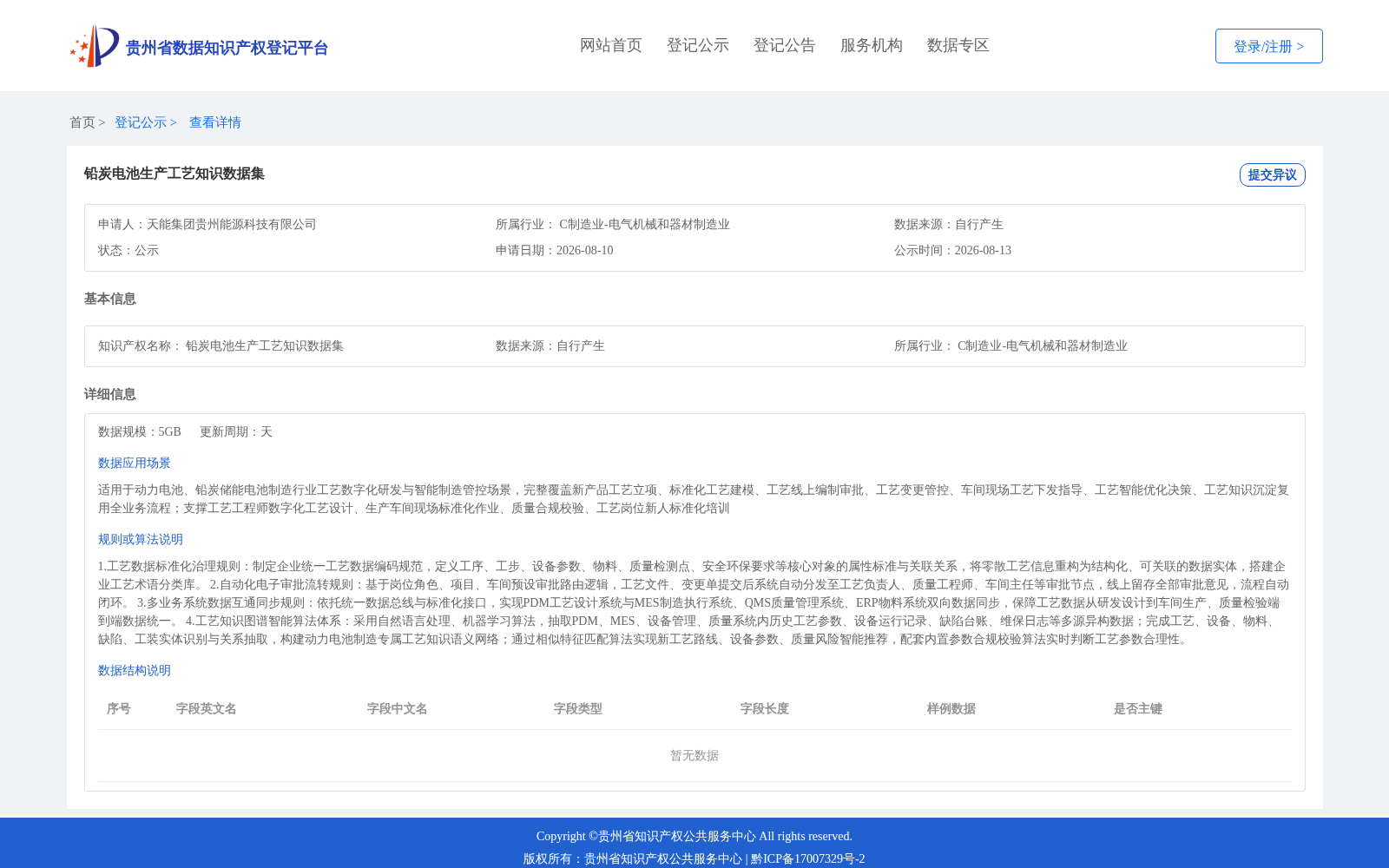Click applicant 天能集团贵州能源科技有限公司 text

point(232,225)
